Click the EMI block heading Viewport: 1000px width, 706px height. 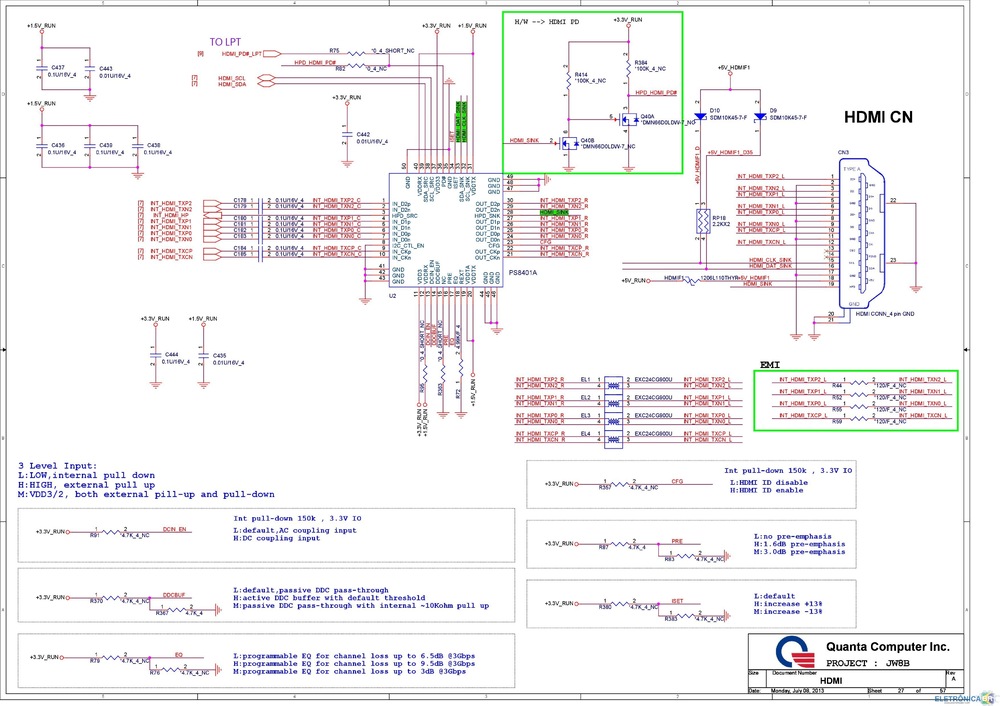(770, 366)
